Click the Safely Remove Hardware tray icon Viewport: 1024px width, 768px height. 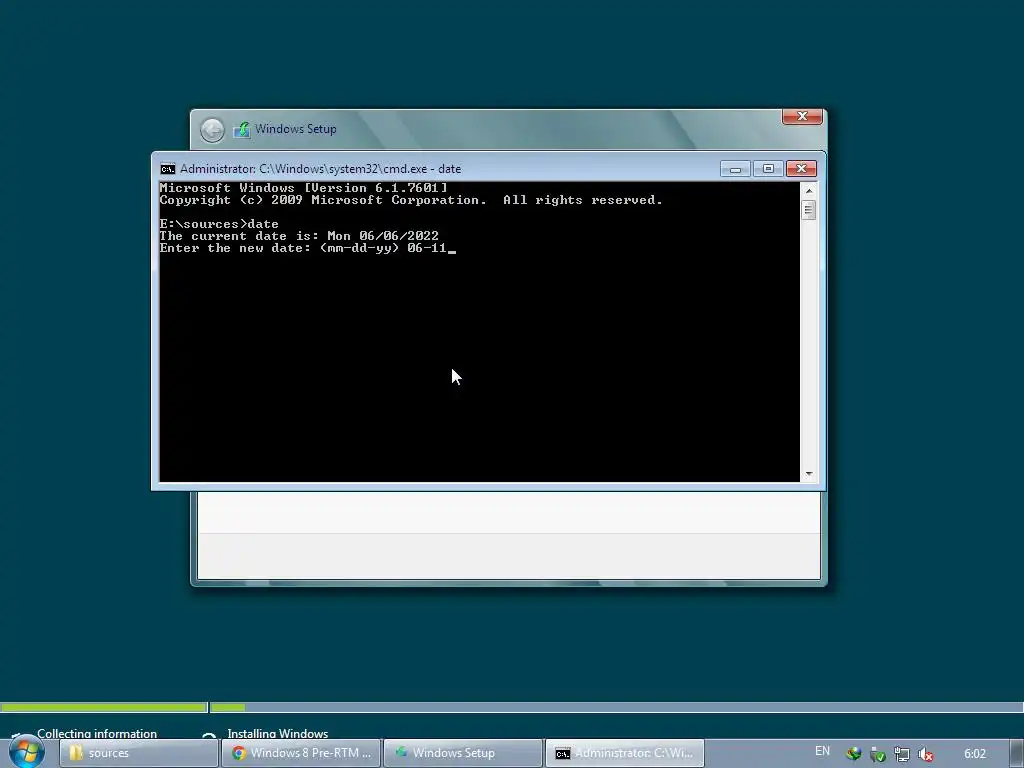877,754
